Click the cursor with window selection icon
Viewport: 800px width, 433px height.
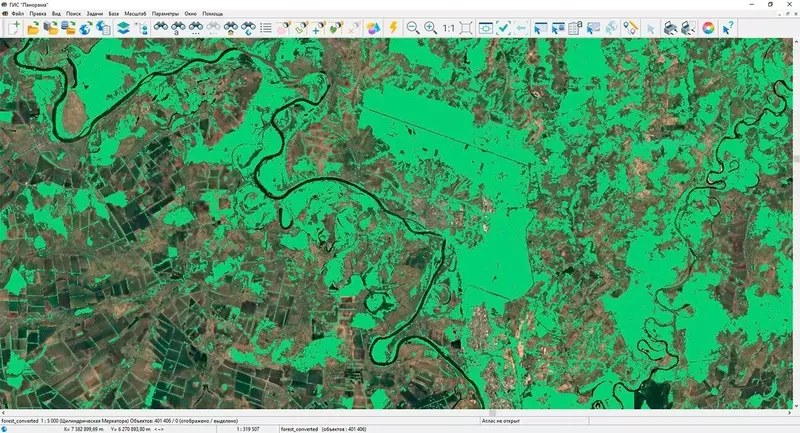coord(540,28)
